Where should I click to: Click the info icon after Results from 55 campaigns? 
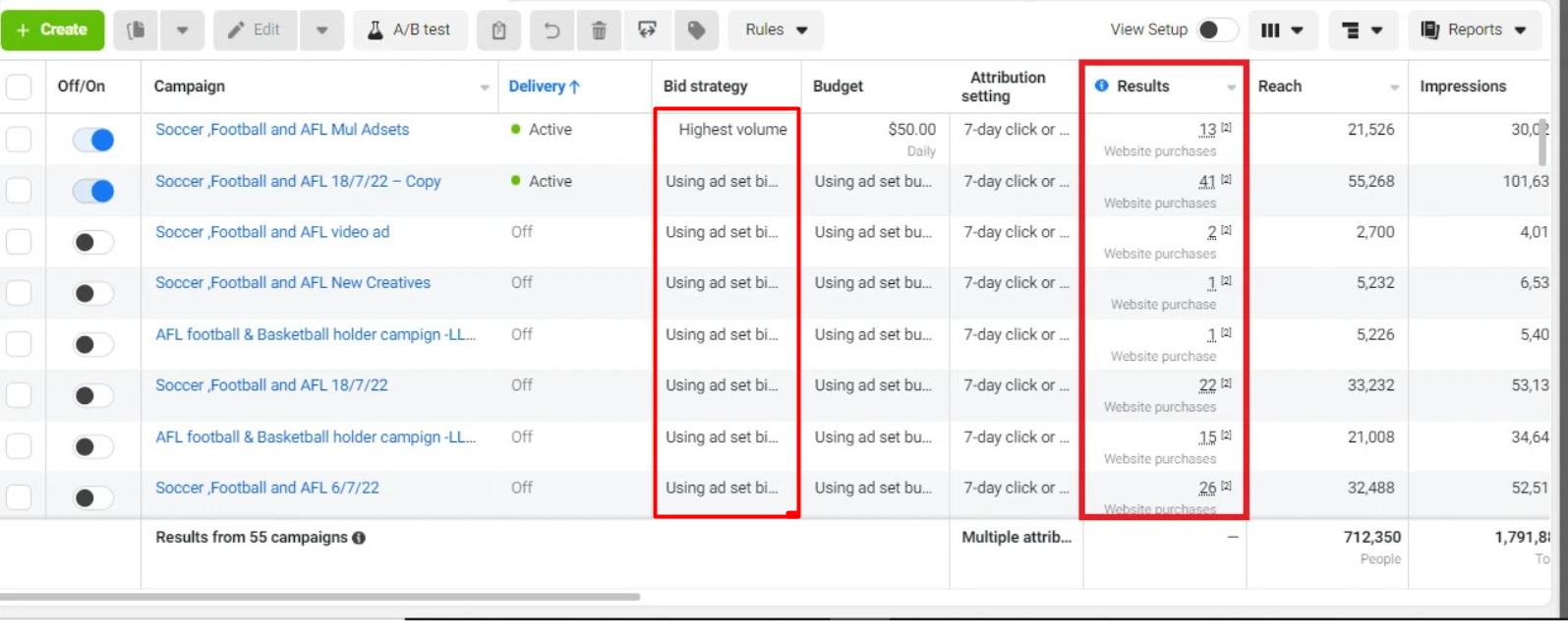point(359,538)
